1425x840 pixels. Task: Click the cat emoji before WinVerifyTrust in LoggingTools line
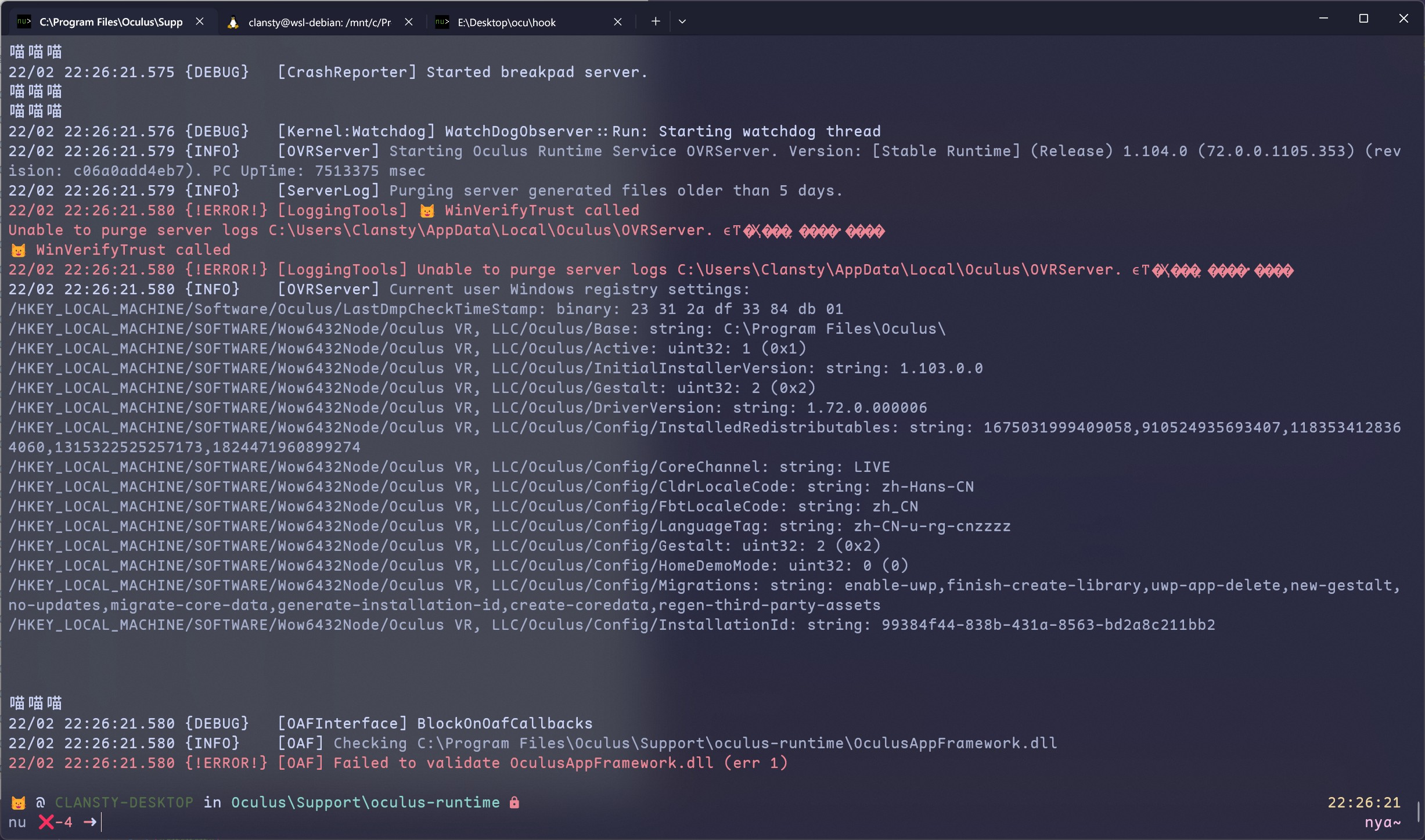(427, 211)
